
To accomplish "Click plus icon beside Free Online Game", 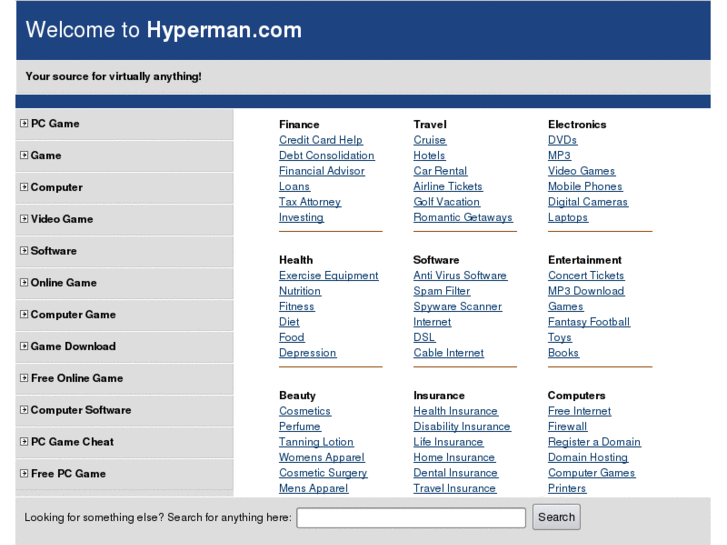I will click(x=24, y=378).
